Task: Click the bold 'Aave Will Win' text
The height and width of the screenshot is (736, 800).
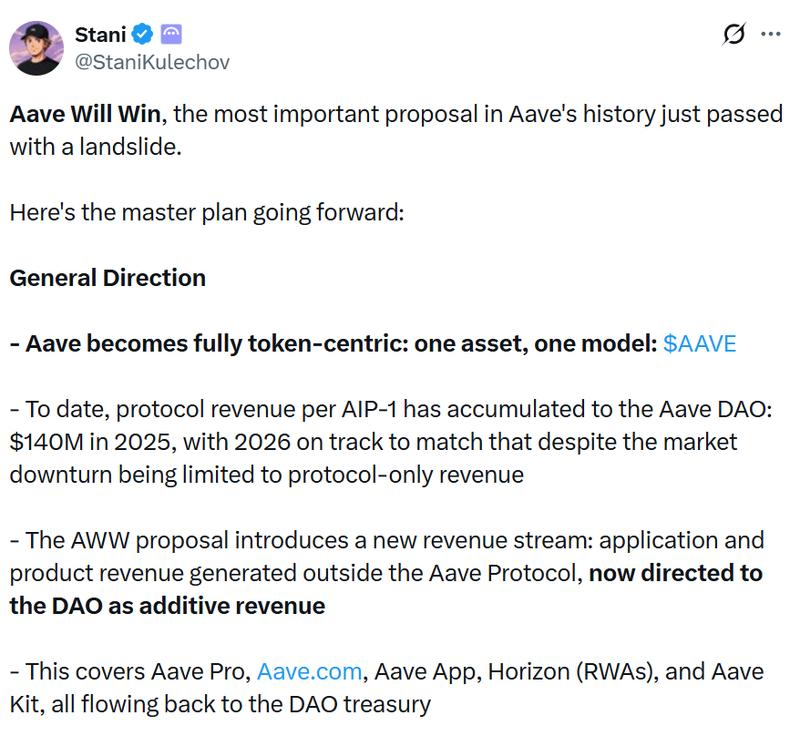Action: [86, 113]
